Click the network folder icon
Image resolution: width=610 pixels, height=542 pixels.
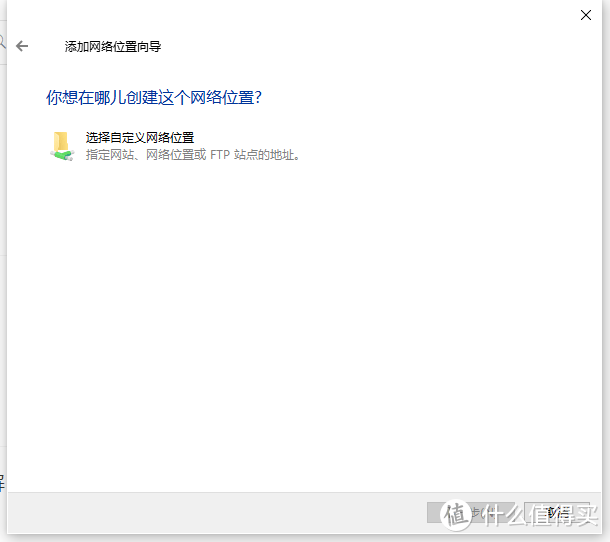coord(62,146)
